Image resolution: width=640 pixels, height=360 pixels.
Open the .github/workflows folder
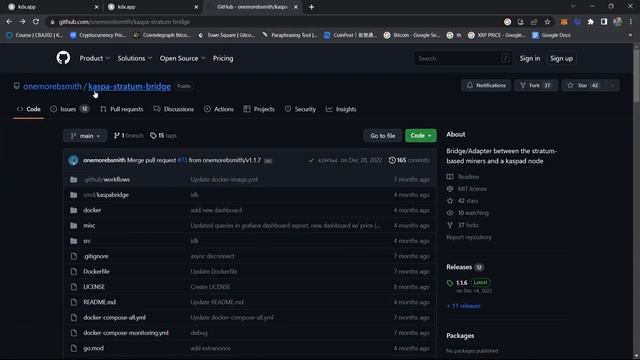[x=107, y=180]
